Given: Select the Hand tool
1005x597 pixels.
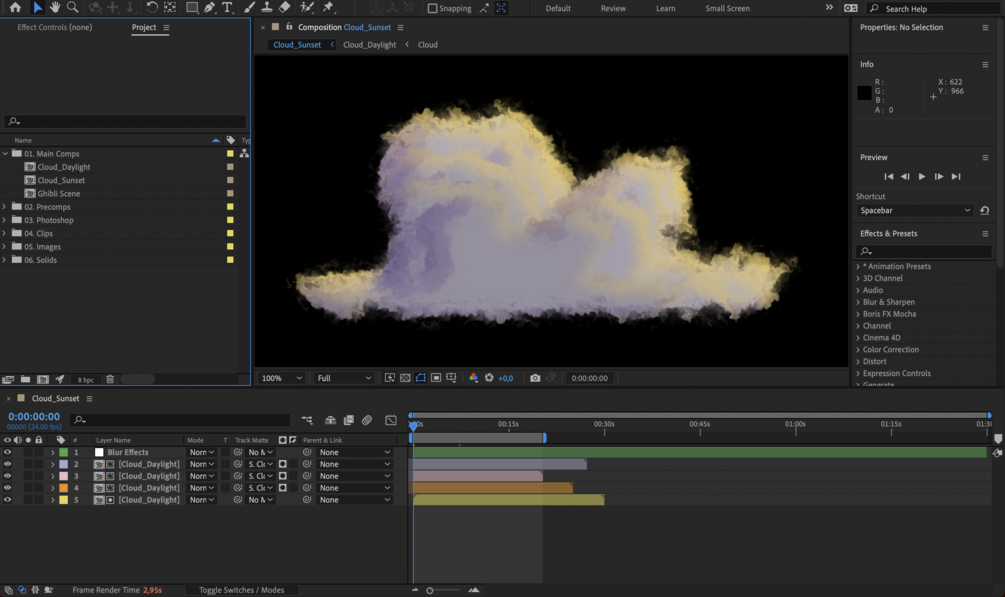Looking at the screenshot, I should coord(55,8).
